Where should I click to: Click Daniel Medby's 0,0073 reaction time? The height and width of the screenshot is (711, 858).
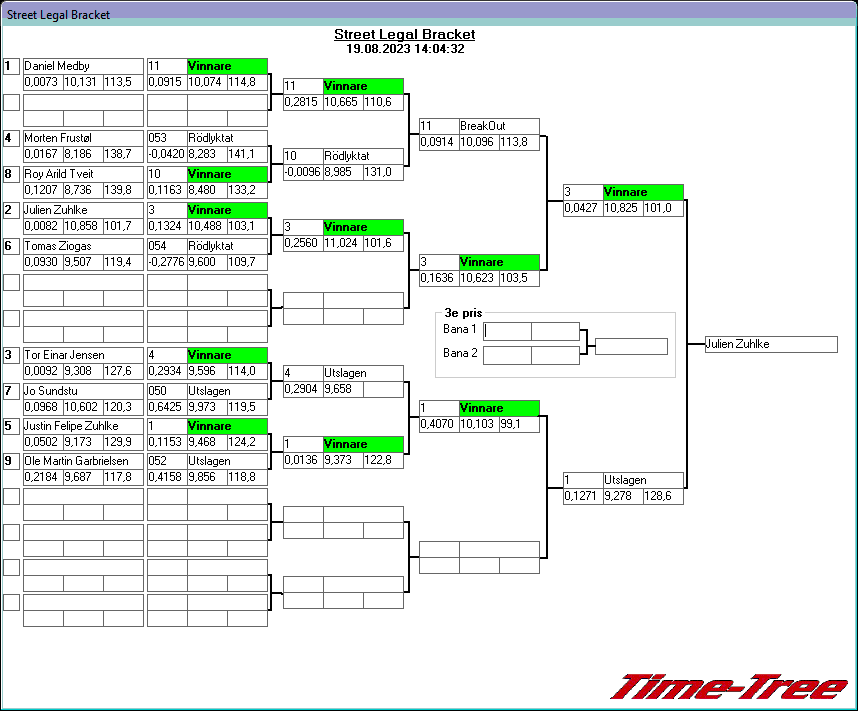tap(42, 82)
